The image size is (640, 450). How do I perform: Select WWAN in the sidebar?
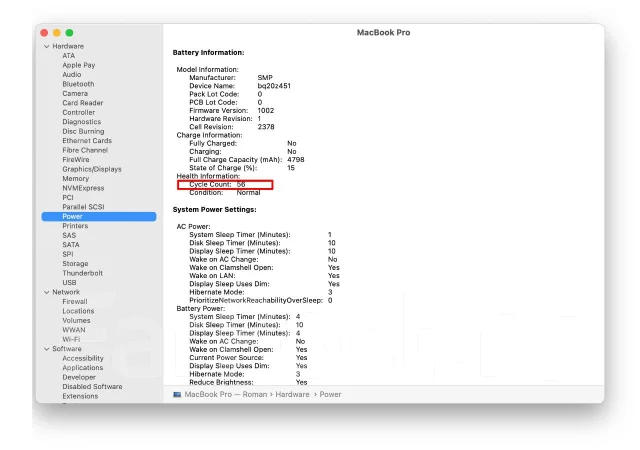74,330
